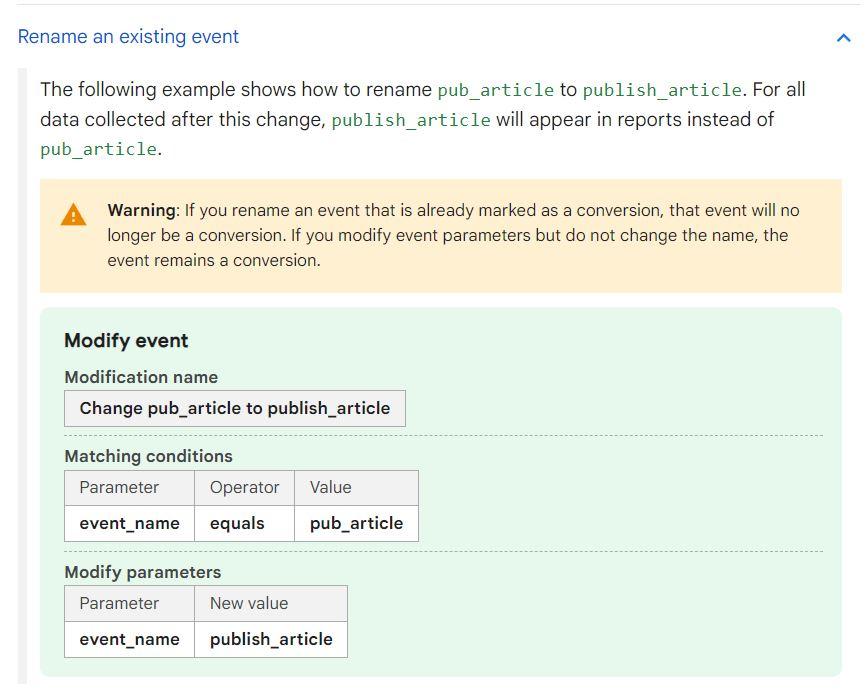868x691 pixels.
Task: Click the 'Operator' column header
Action: [244, 488]
